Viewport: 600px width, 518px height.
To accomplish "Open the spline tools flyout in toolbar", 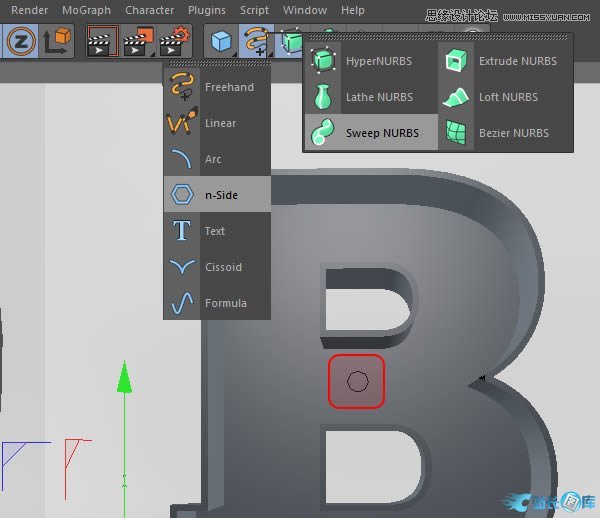I will click(257, 41).
